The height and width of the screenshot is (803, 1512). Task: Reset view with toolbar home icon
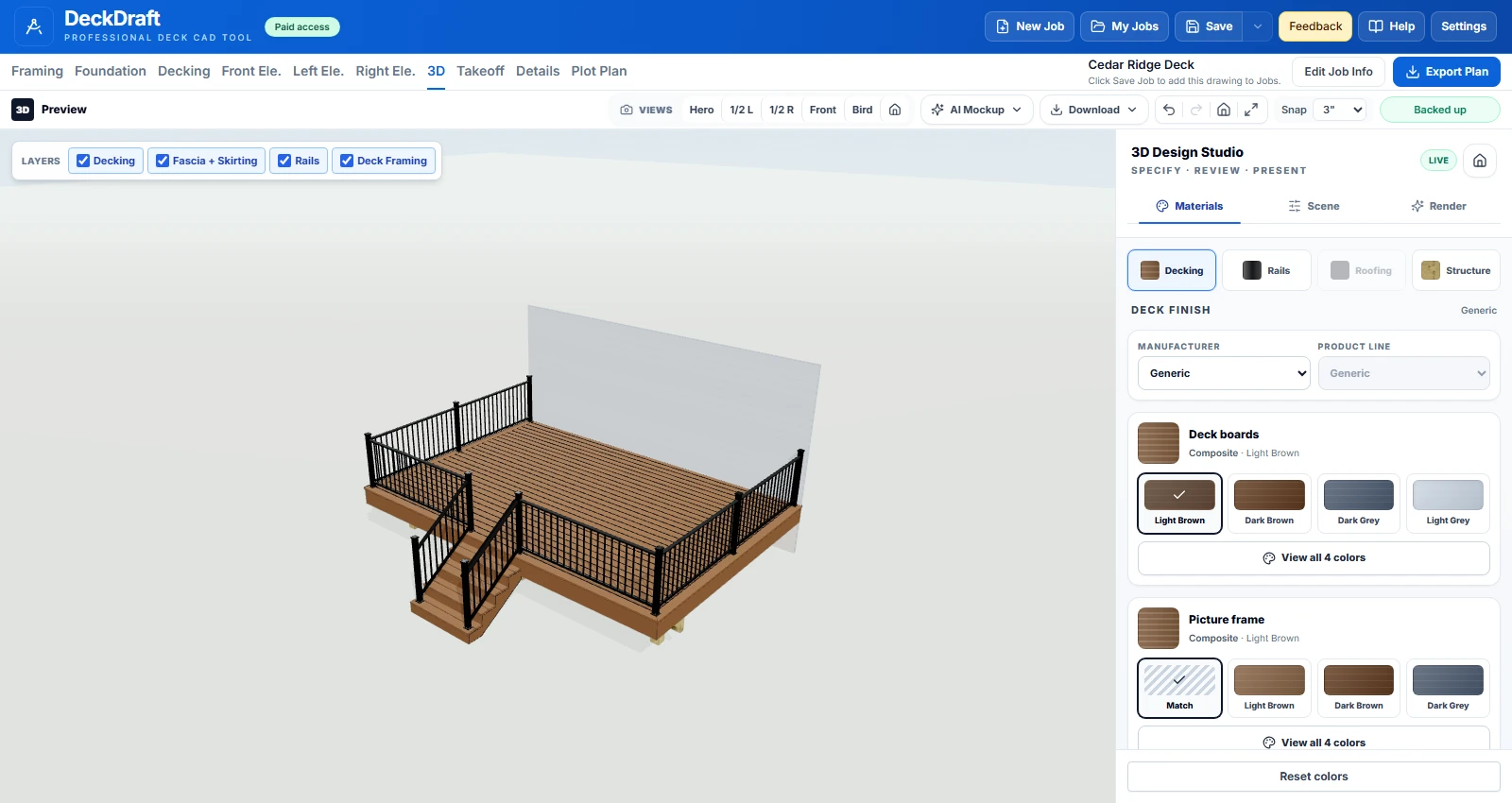coord(1224,110)
